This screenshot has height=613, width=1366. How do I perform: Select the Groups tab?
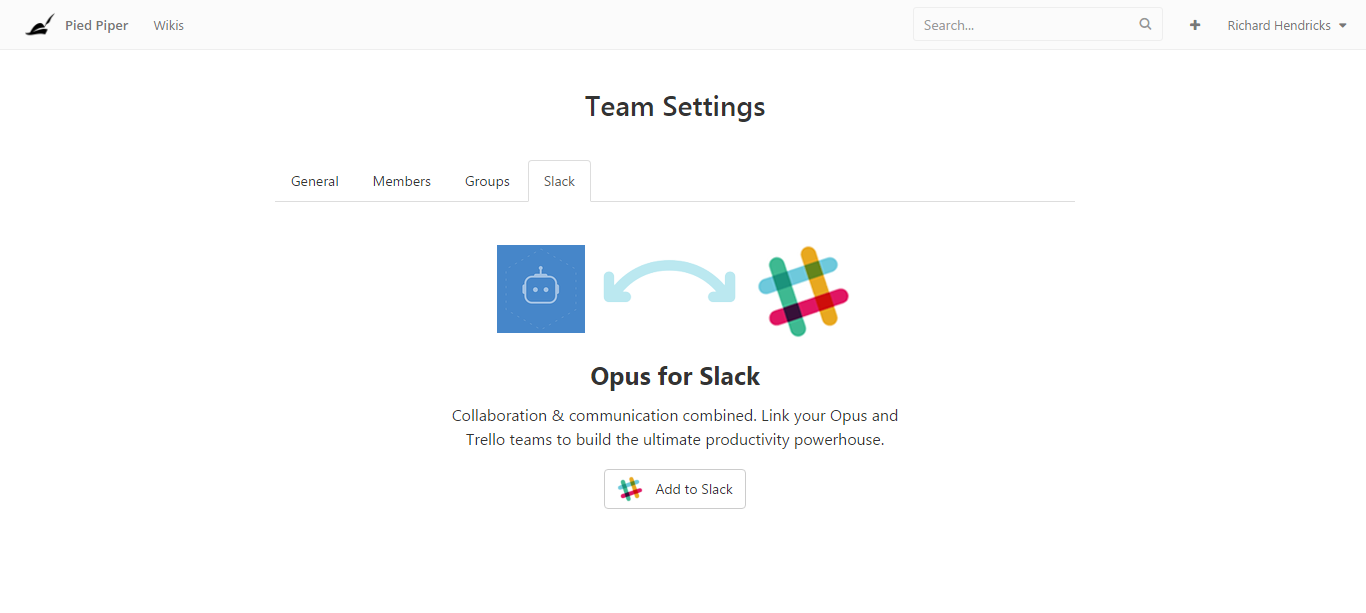click(487, 181)
